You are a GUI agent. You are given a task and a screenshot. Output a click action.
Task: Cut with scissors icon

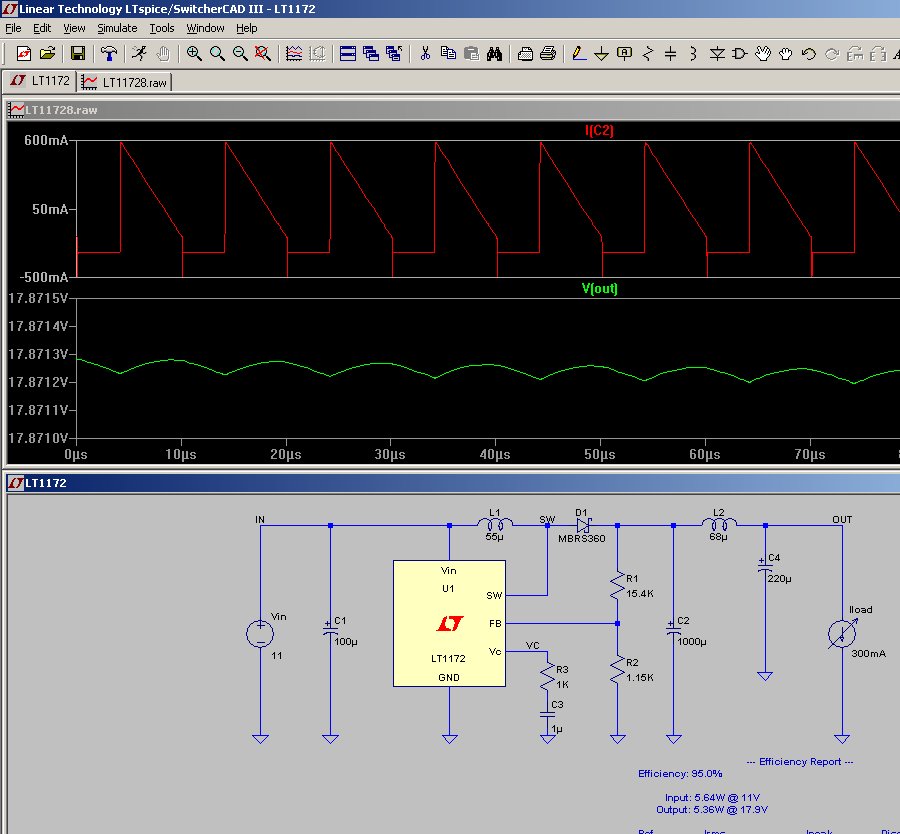[425, 53]
